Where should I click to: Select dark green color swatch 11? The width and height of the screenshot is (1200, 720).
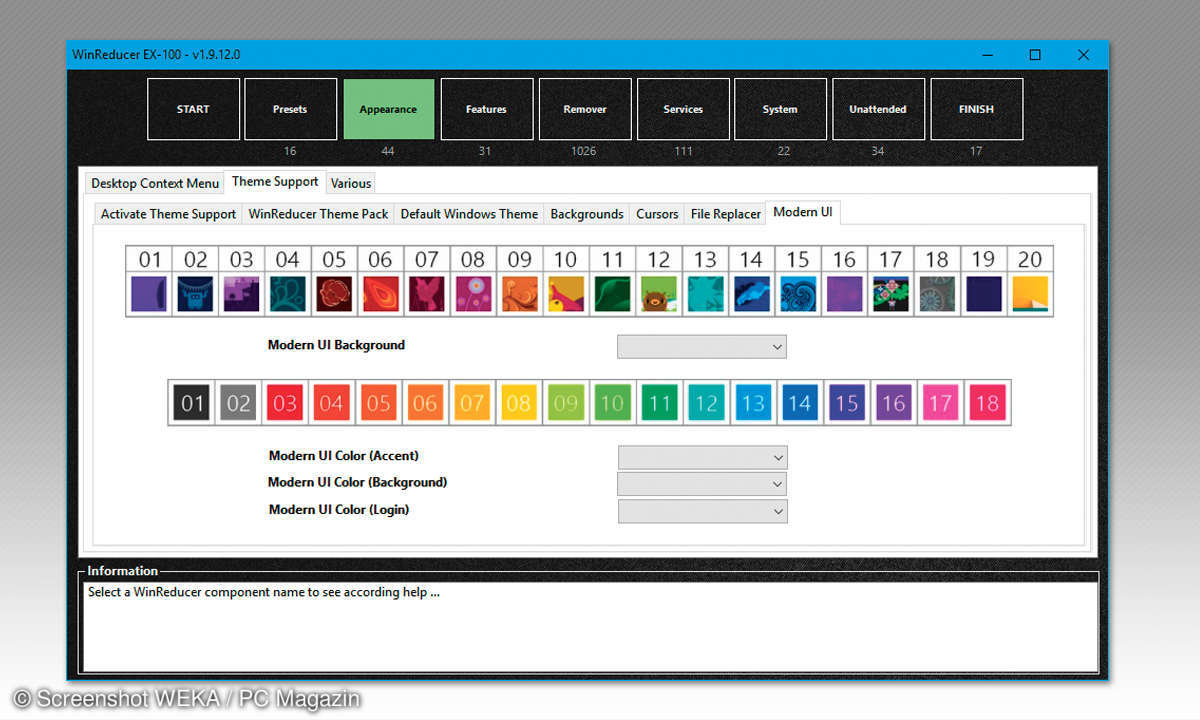pyautogui.click(x=659, y=403)
